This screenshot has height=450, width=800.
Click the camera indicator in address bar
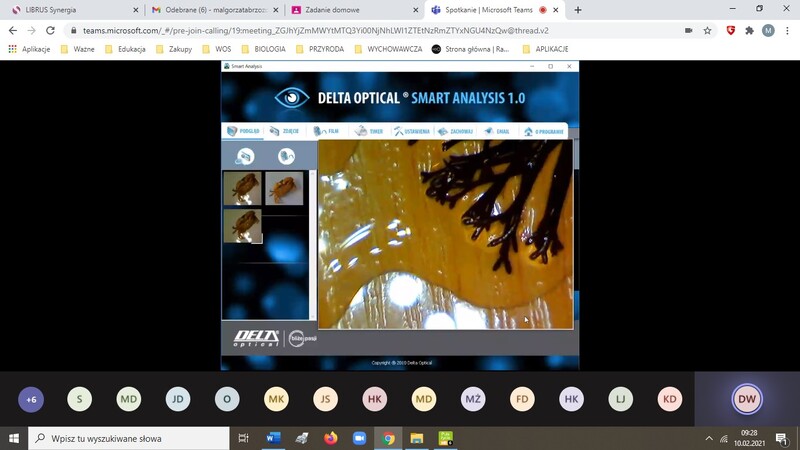point(688,31)
